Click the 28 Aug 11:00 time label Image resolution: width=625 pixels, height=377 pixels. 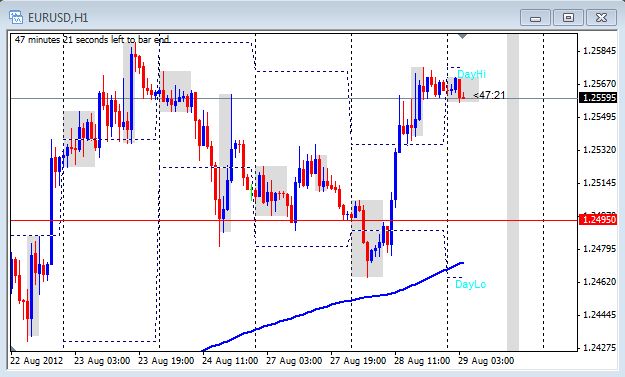click(423, 361)
